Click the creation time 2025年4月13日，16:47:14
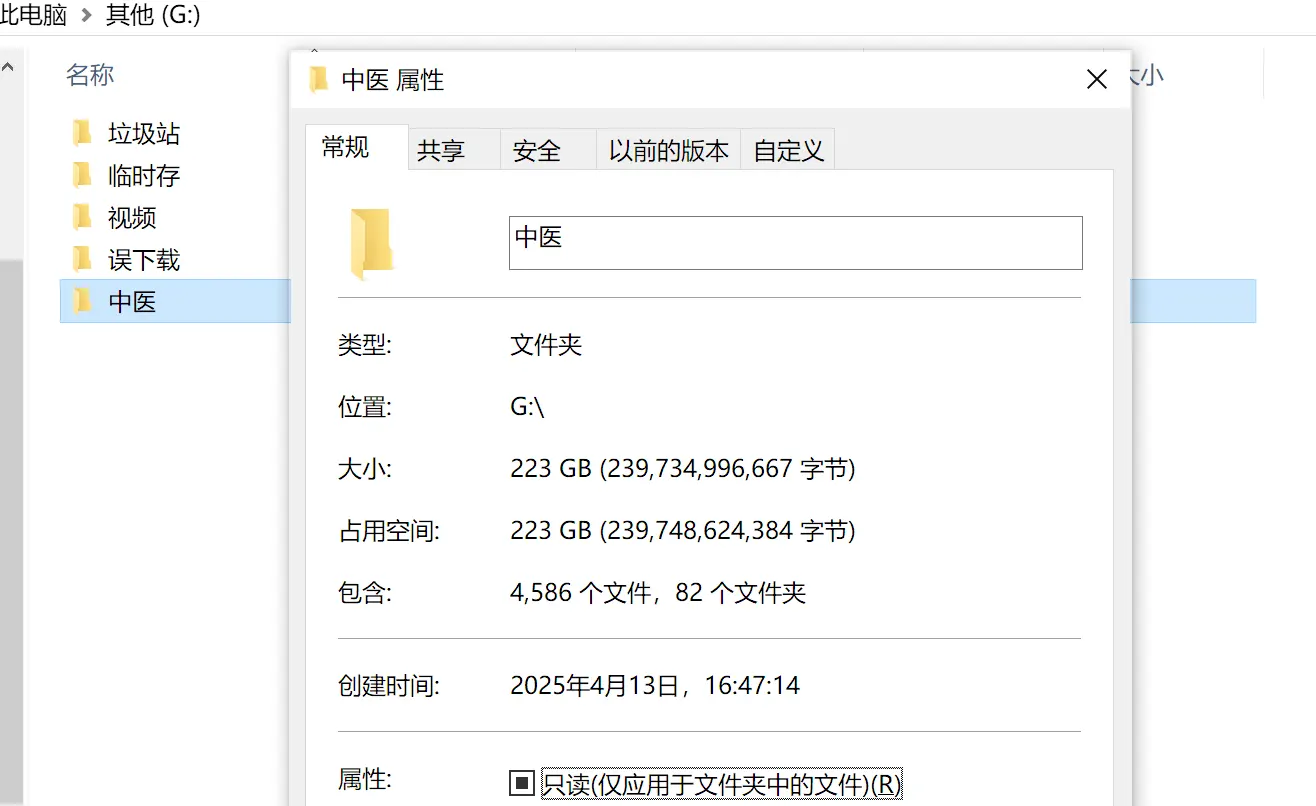This screenshot has height=806, width=1316. (655, 685)
